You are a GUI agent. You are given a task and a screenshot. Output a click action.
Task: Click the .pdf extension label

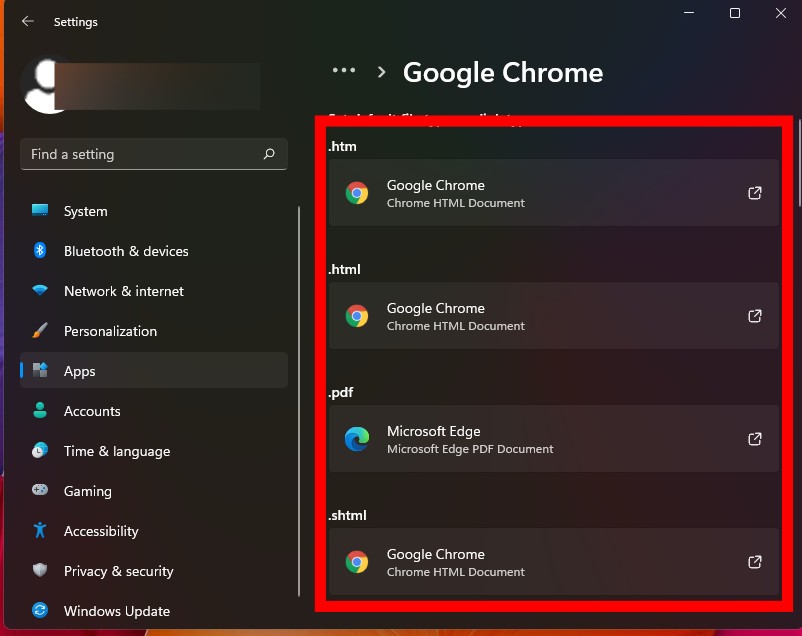point(341,392)
